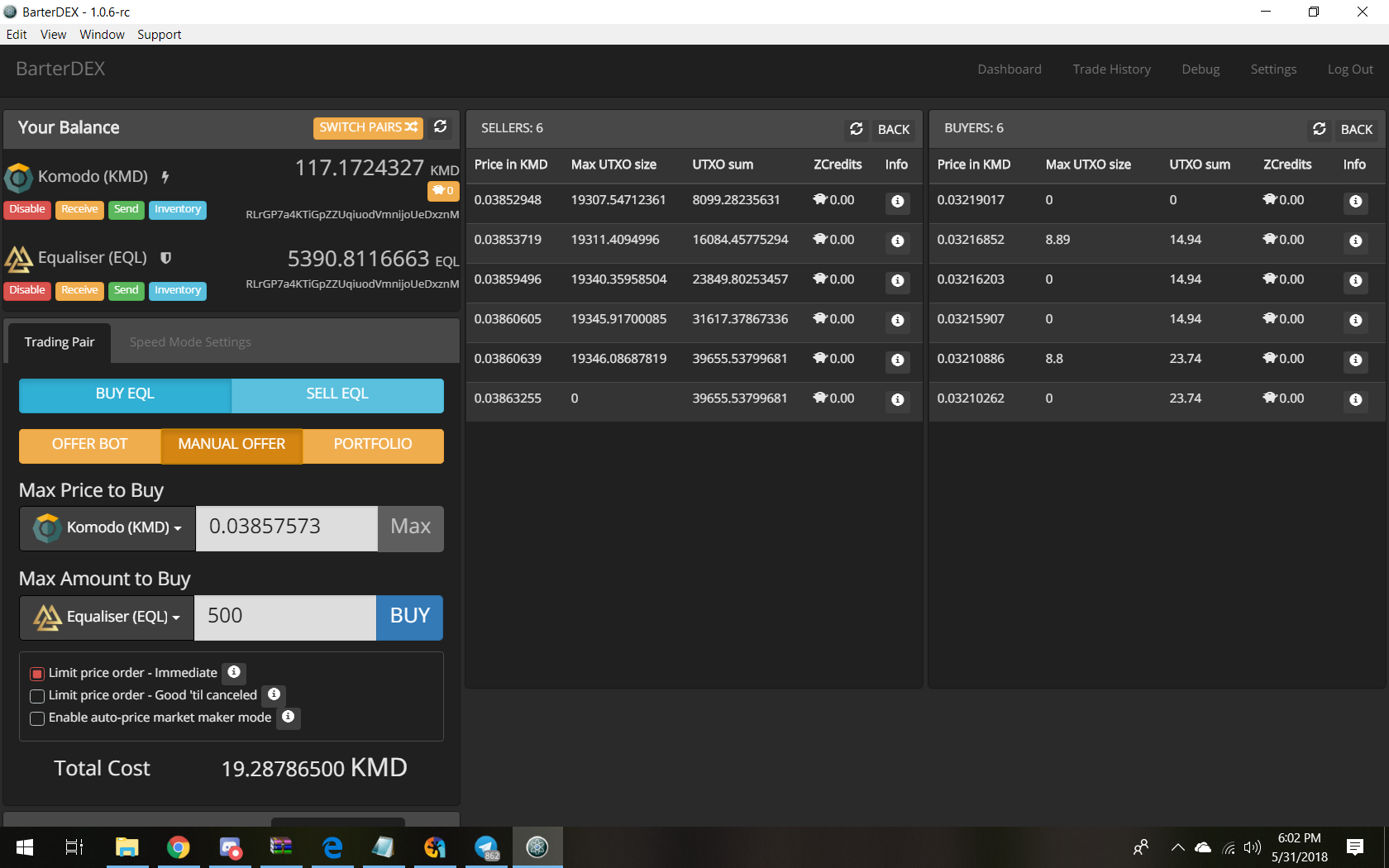Image resolution: width=1389 pixels, height=868 pixels.
Task: Enable Limit price order Good 'til canceled
Action: [37, 696]
